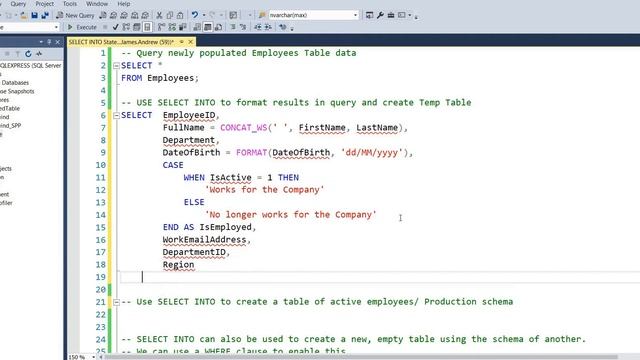Screen dimensions: 640x360
Task: Toggle Include Actual Execution Plan icon
Action: point(162,27)
